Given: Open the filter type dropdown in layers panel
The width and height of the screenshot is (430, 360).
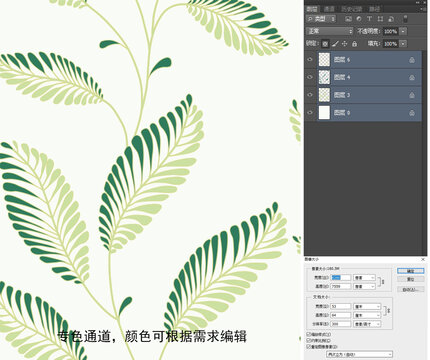Looking at the screenshot, I should coord(321,19).
